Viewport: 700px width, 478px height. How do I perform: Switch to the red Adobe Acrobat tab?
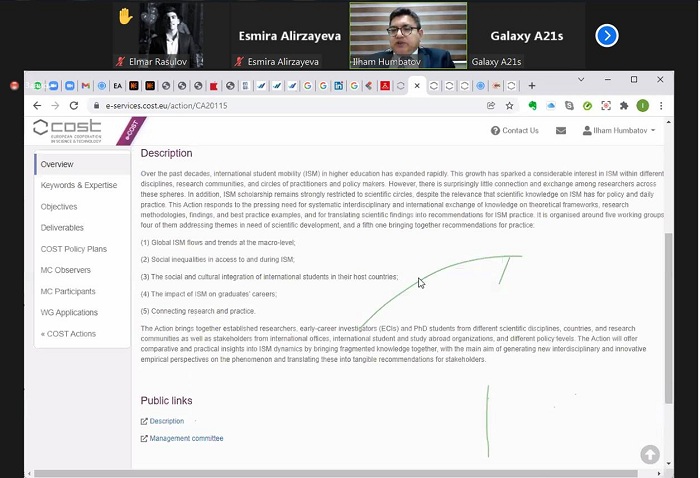385,86
